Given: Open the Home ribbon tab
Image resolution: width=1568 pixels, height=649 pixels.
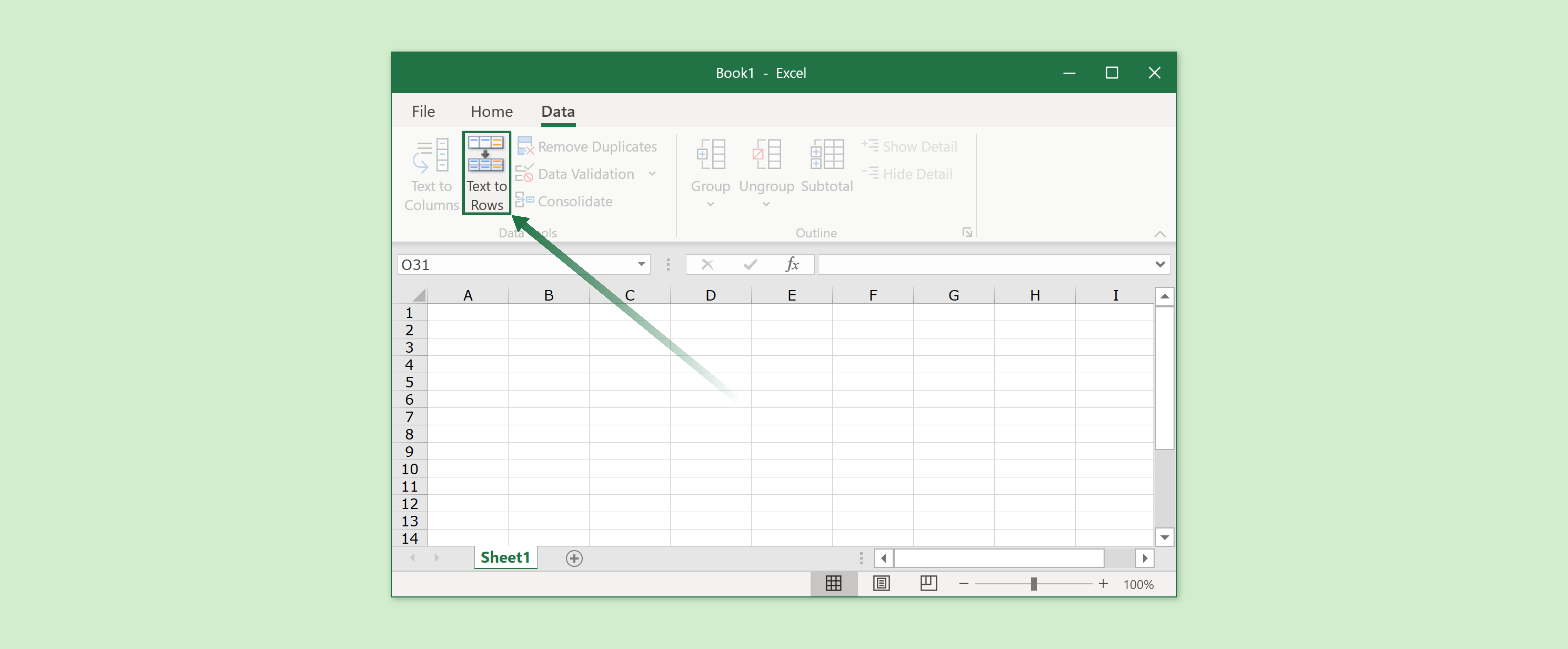Looking at the screenshot, I should pos(491,111).
